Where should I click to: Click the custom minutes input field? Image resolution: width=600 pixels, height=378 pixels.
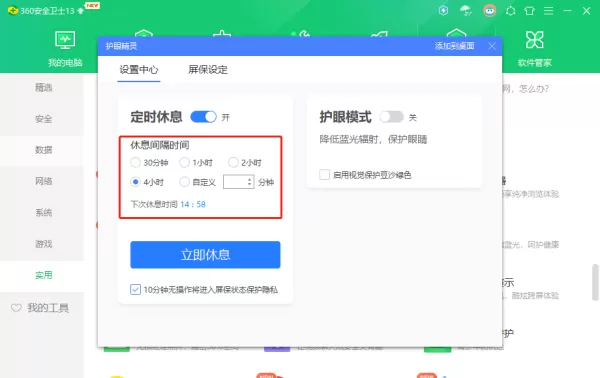click(239, 182)
